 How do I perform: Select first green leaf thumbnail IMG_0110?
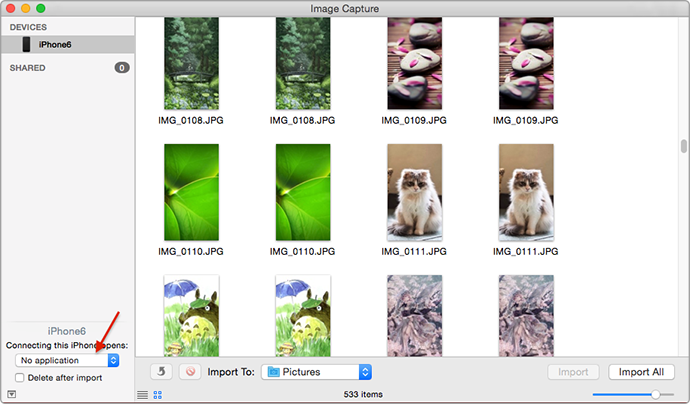click(191, 192)
